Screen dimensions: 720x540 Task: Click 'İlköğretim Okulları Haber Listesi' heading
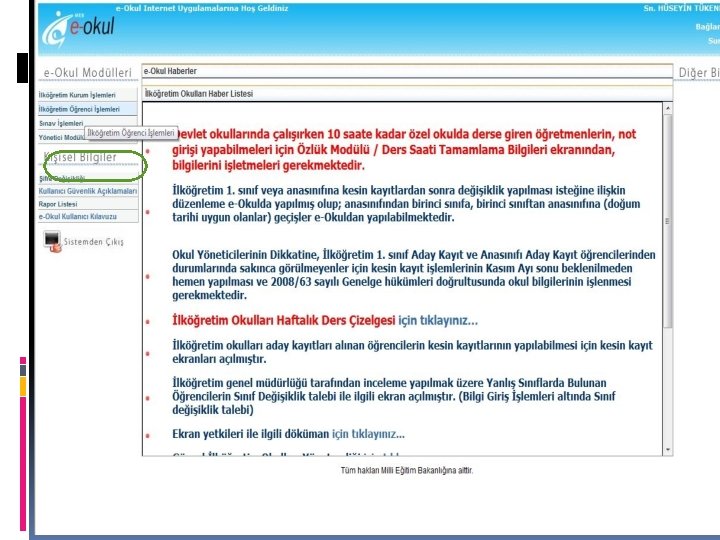(x=199, y=94)
